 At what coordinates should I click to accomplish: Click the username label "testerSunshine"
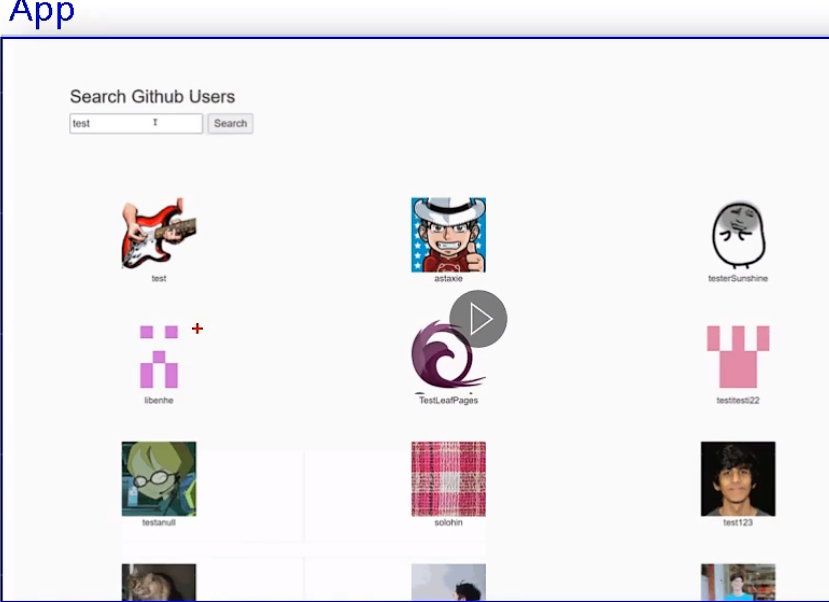click(x=738, y=279)
